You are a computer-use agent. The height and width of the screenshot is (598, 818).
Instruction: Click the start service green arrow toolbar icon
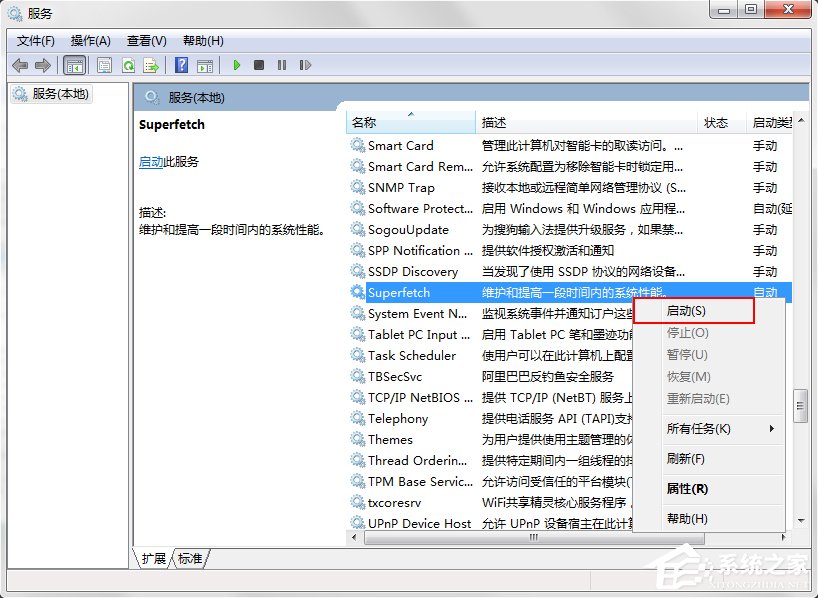point(236,65)
